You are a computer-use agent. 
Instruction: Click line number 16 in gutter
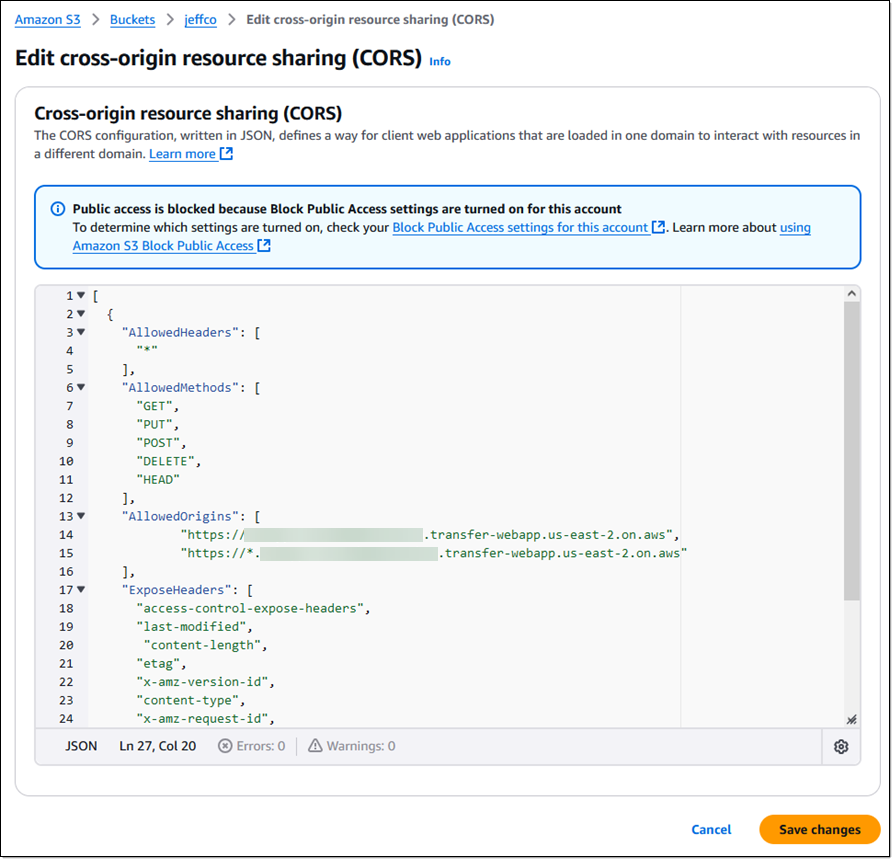click(66, 571)
